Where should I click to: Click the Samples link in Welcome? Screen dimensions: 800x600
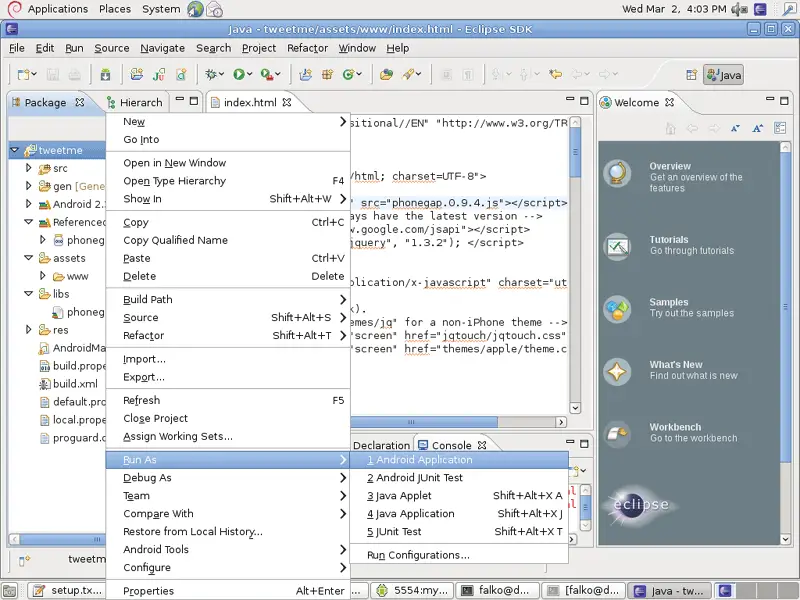click(668, 302)
